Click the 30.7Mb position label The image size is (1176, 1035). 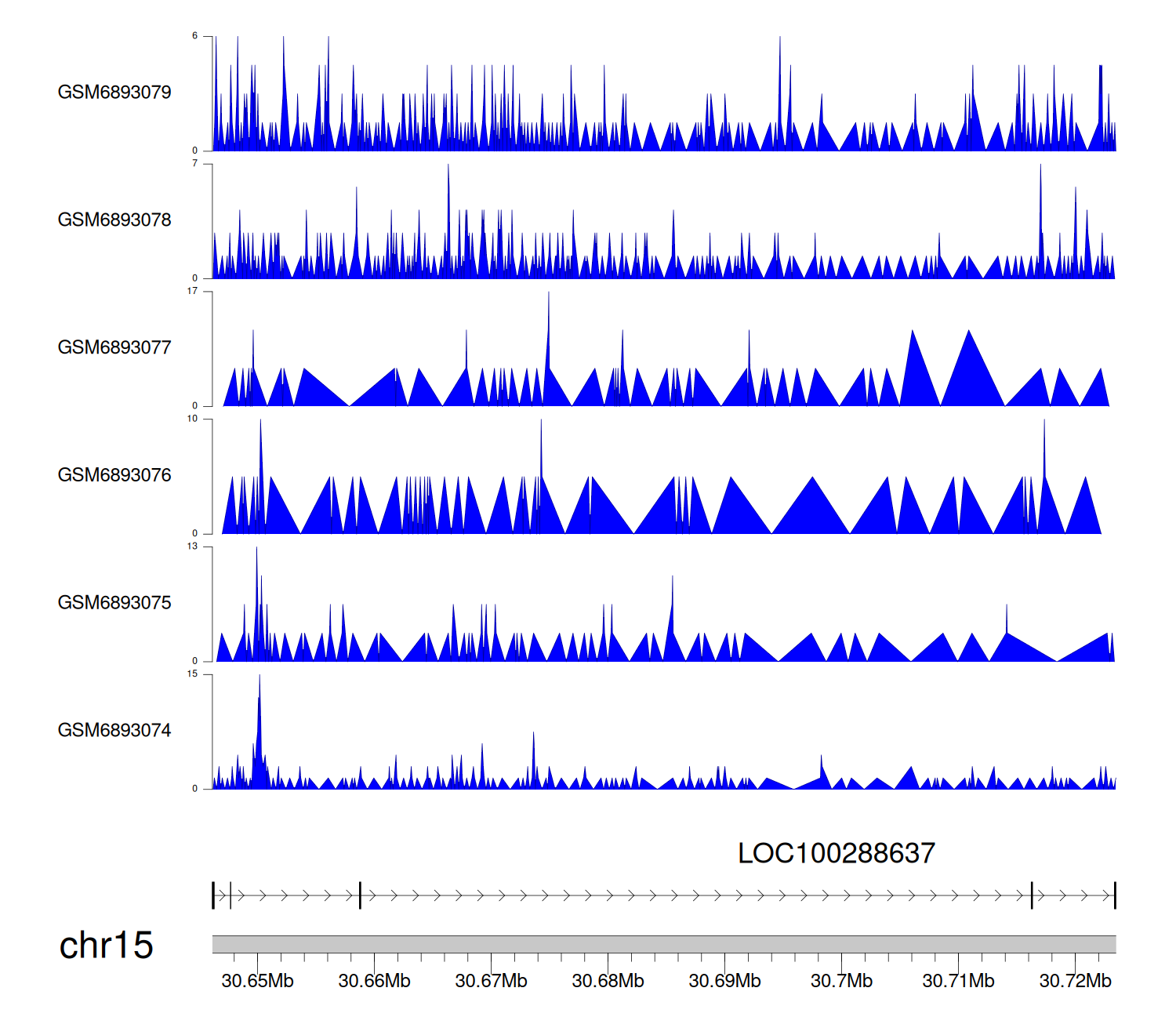coord(841,981)
